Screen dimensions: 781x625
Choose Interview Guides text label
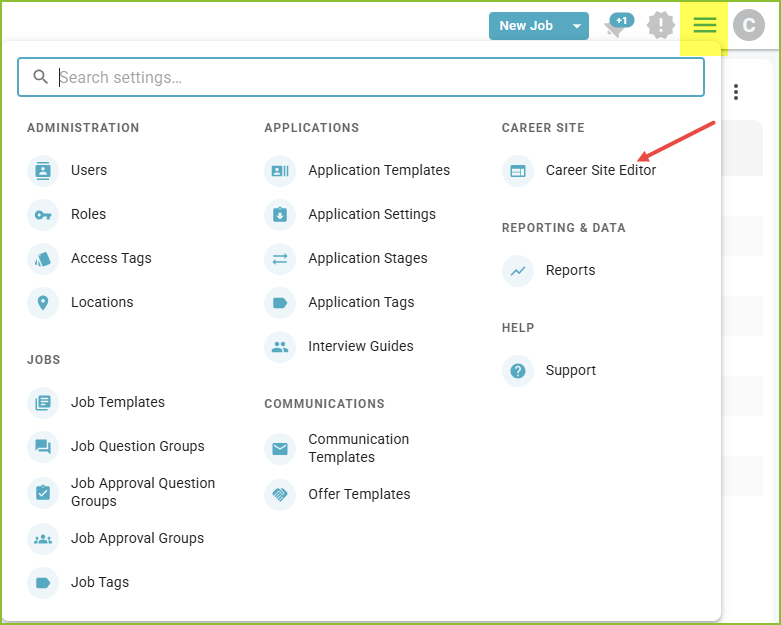click(361, 346)
